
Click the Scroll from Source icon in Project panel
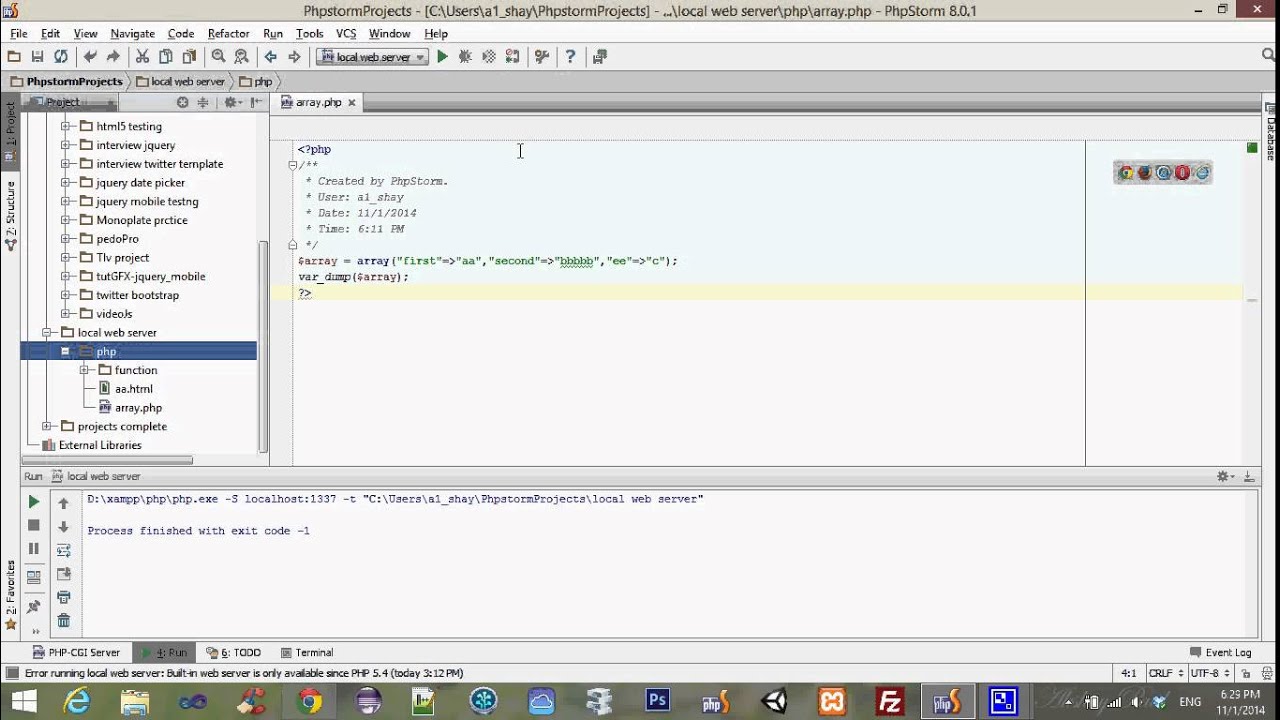click(x=182, y=102)
